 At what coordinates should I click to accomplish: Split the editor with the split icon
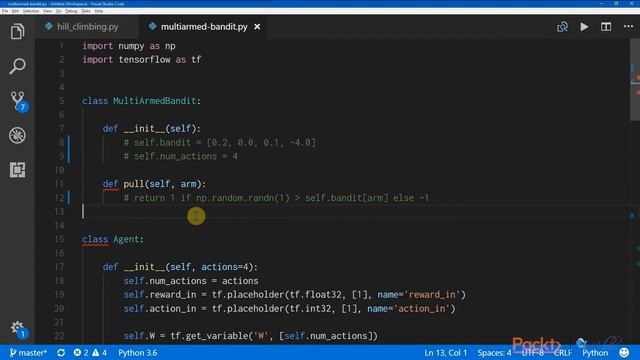point(606,27)
